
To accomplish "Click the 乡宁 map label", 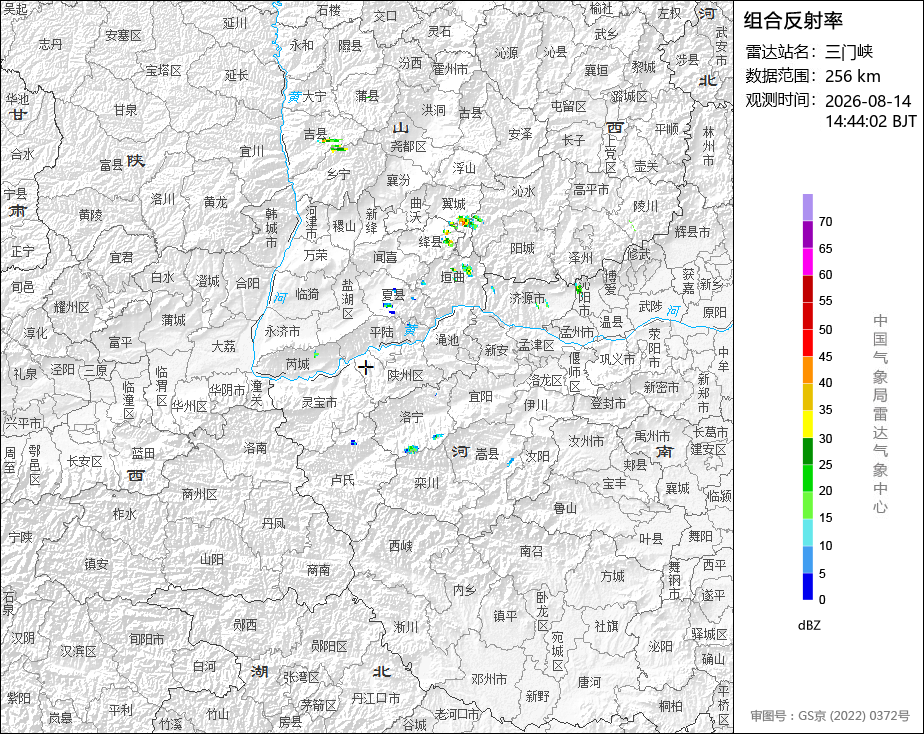I will [x=339, y=174].
